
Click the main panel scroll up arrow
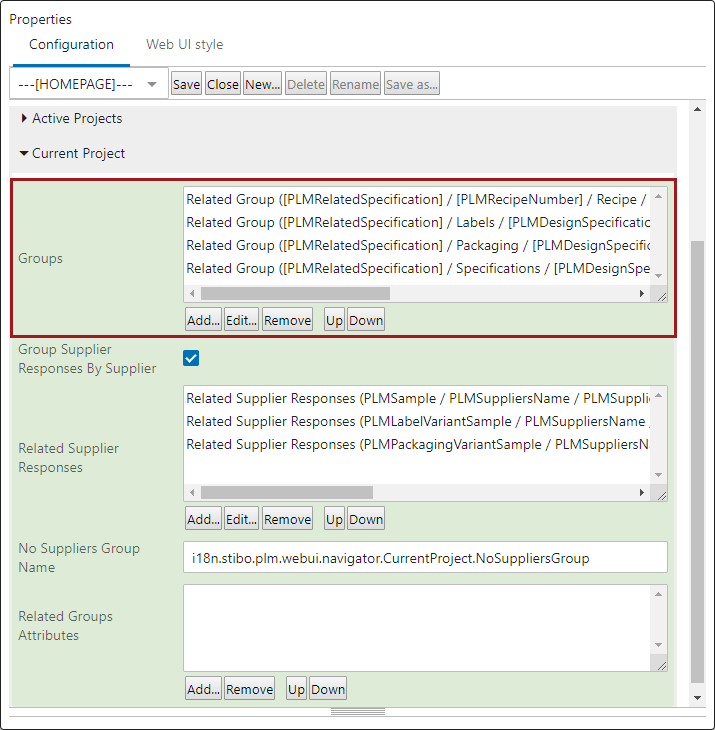click(x=697, y=109)
